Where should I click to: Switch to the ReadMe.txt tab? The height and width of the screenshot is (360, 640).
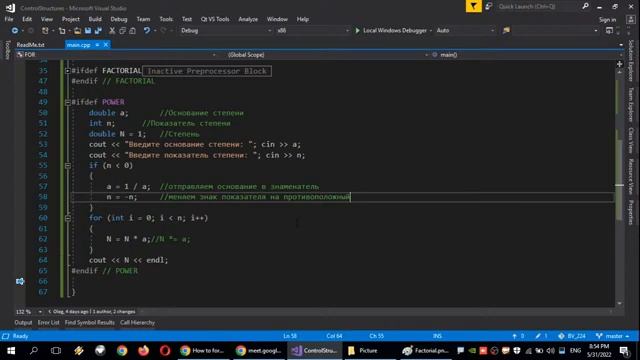(31, 45)
